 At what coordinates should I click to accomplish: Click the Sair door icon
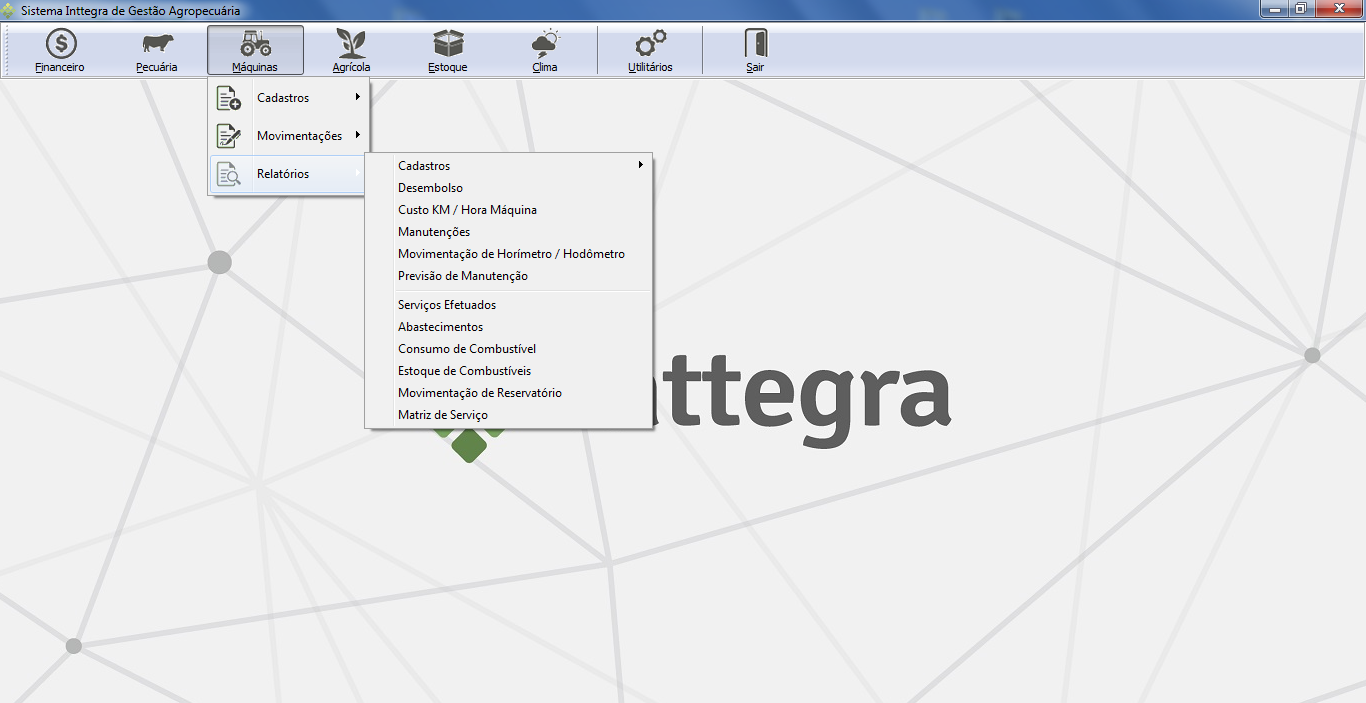click(x=755, y=44)
